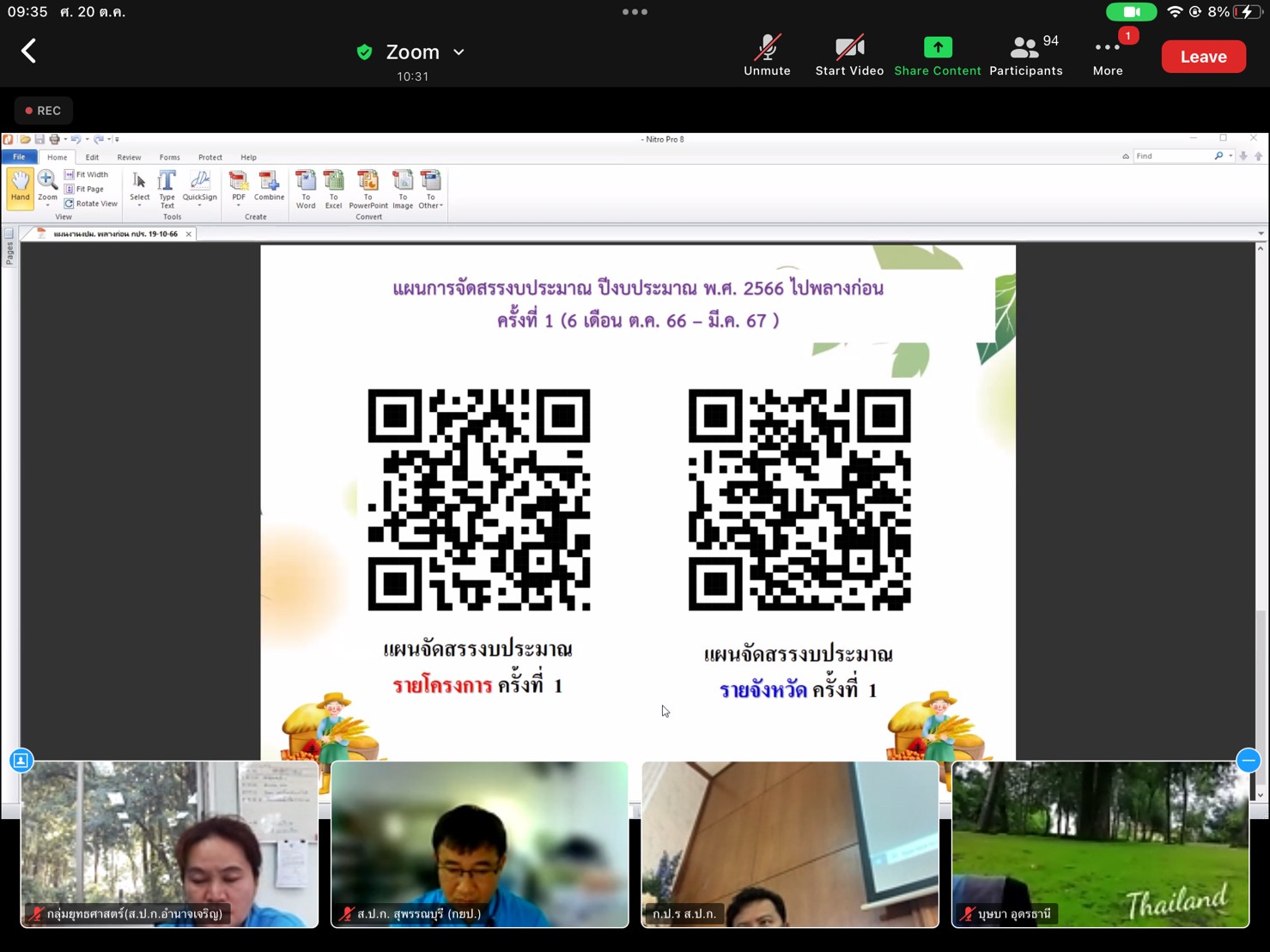Leave the Zoom meeting
This screenshot has width=1270, height=952.
[1203, 57]
